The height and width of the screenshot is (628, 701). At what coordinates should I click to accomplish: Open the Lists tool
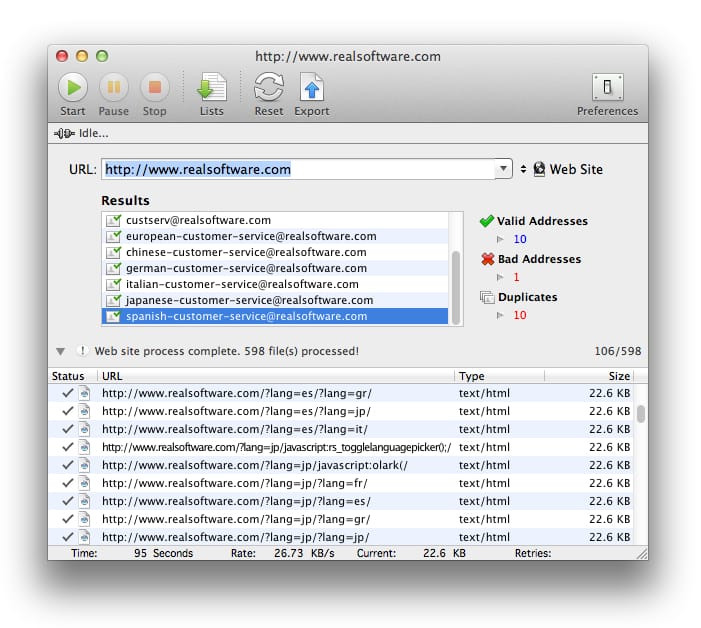pos(211,87)
